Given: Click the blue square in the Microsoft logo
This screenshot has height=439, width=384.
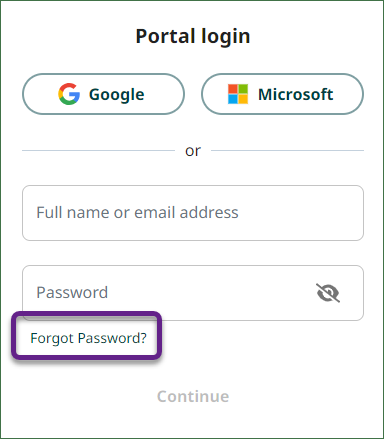Looking at the screenshot, I should point(233,99).
